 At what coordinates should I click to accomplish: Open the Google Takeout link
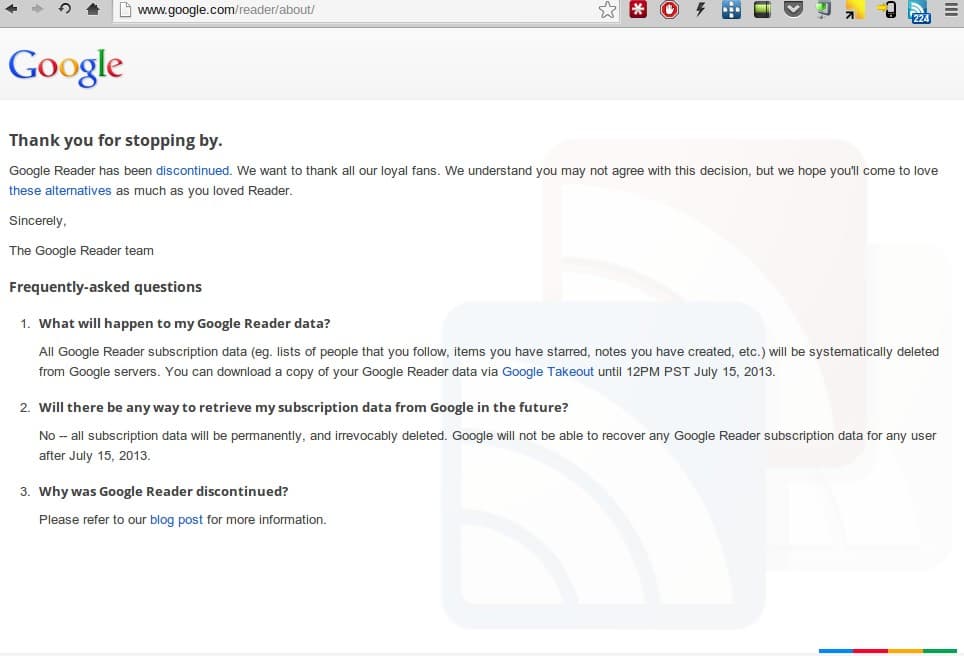click(x=548, y=371)
